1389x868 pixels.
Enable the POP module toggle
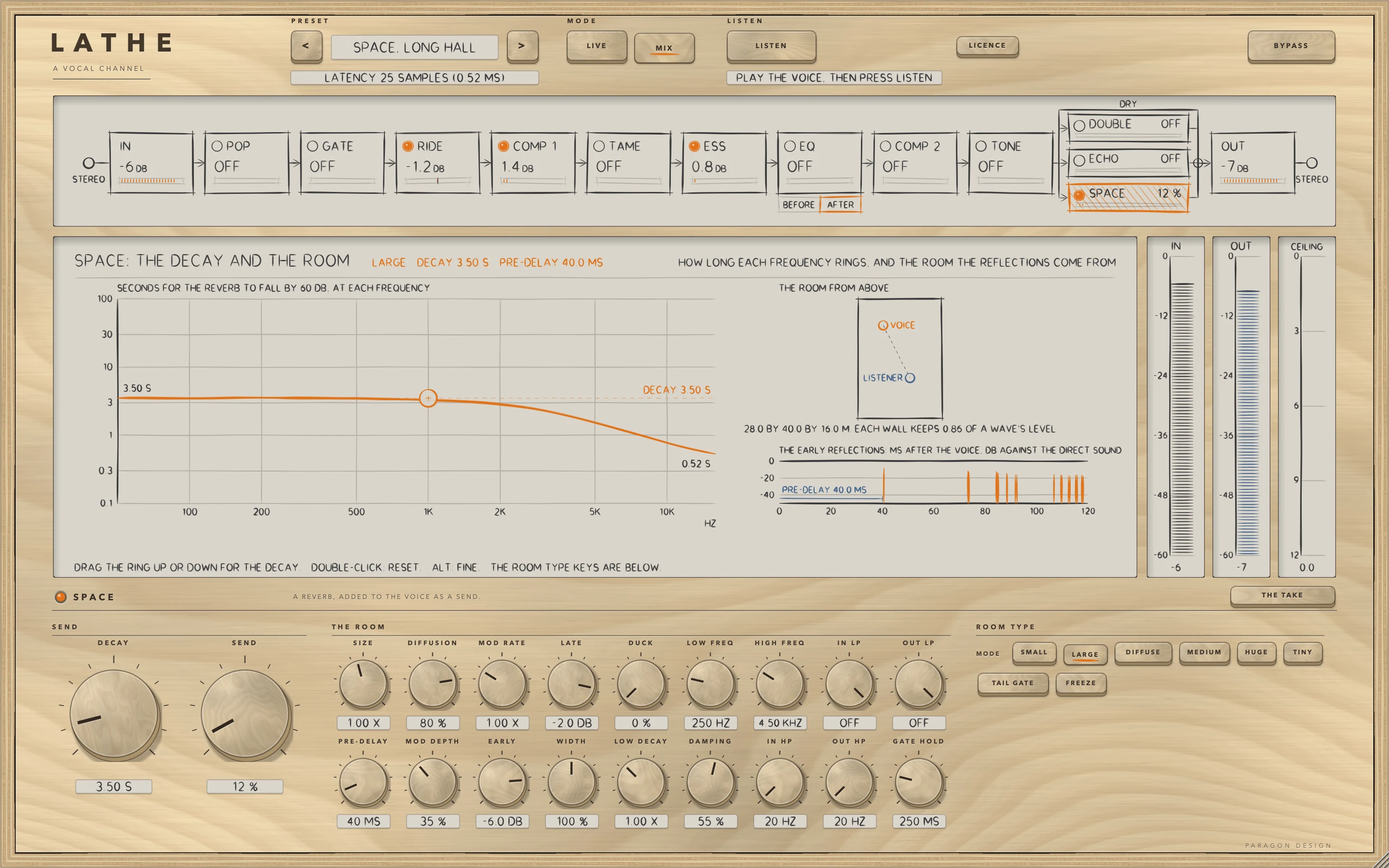coord(217,147)
